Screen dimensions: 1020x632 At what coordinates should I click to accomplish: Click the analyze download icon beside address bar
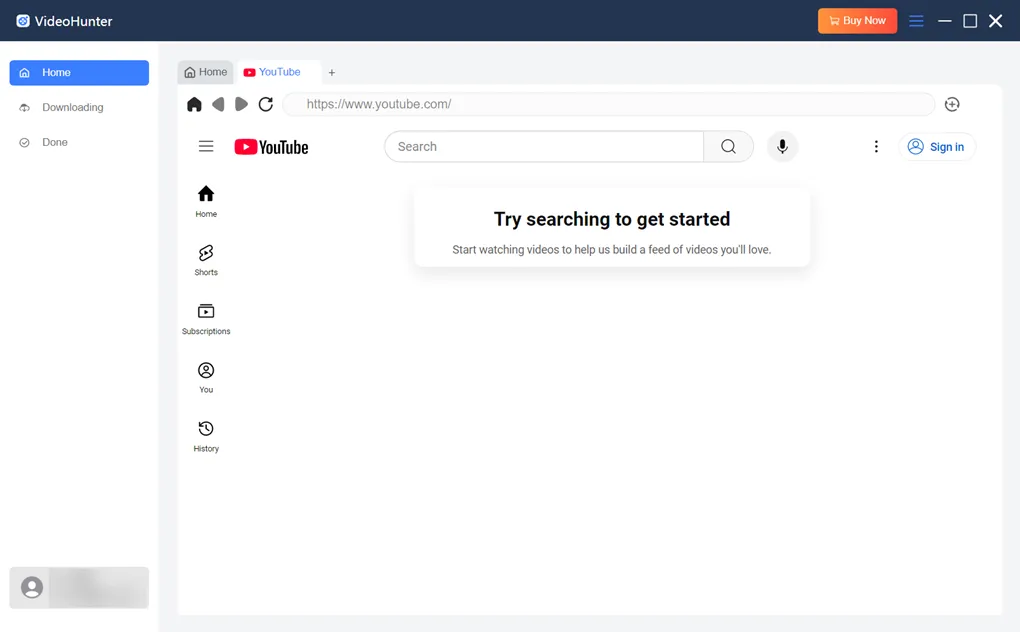click(x=952, y=104)
